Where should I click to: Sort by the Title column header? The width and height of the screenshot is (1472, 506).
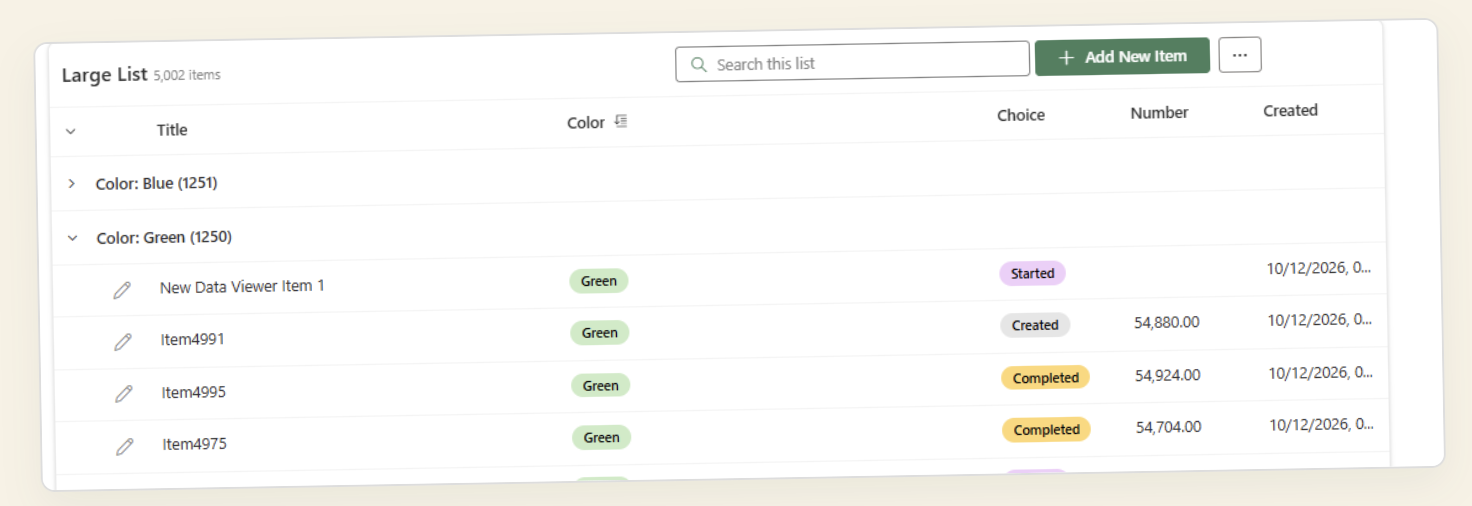point(172,129)
